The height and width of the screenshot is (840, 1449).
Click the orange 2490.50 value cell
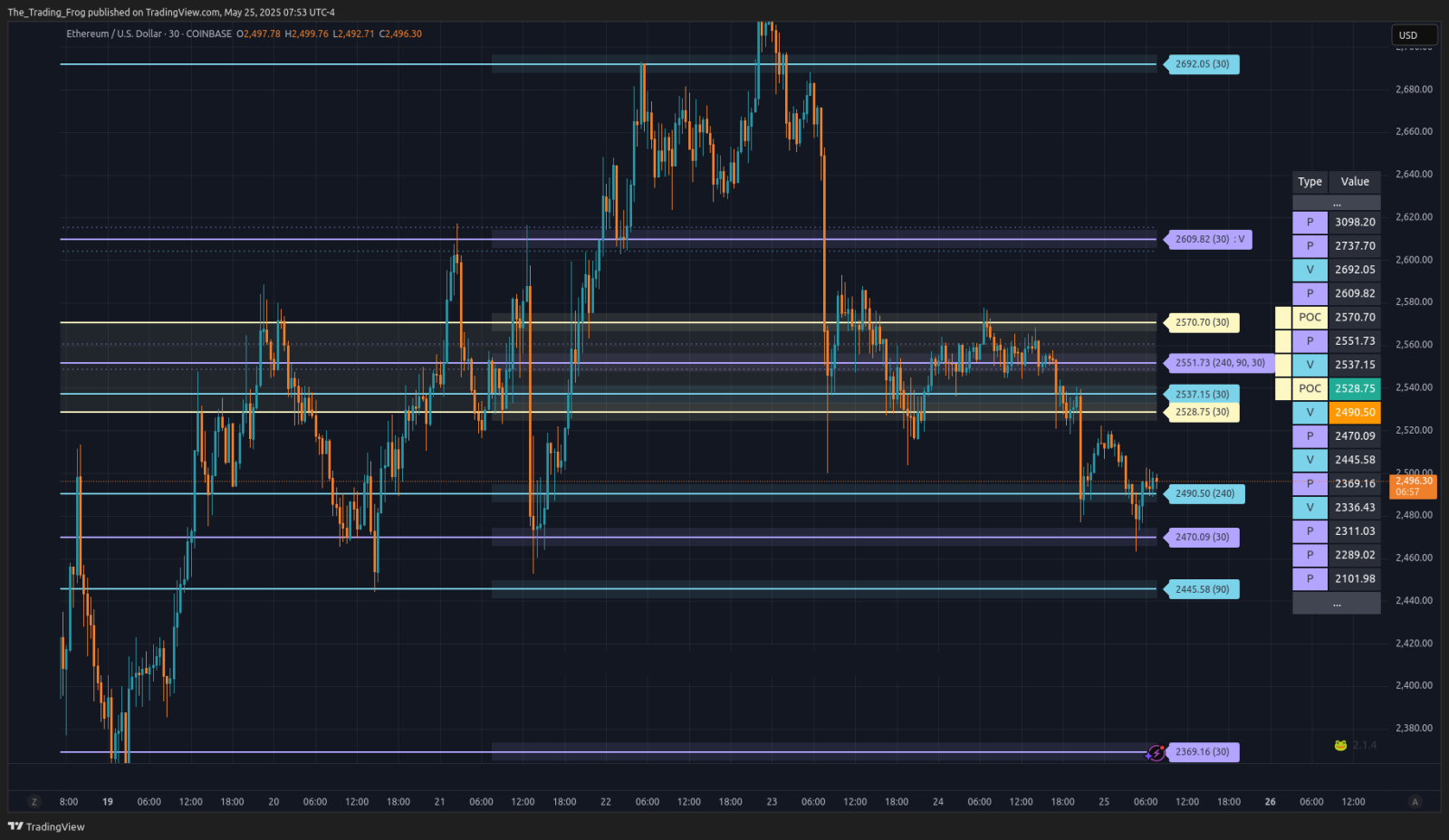point(1355,412)
